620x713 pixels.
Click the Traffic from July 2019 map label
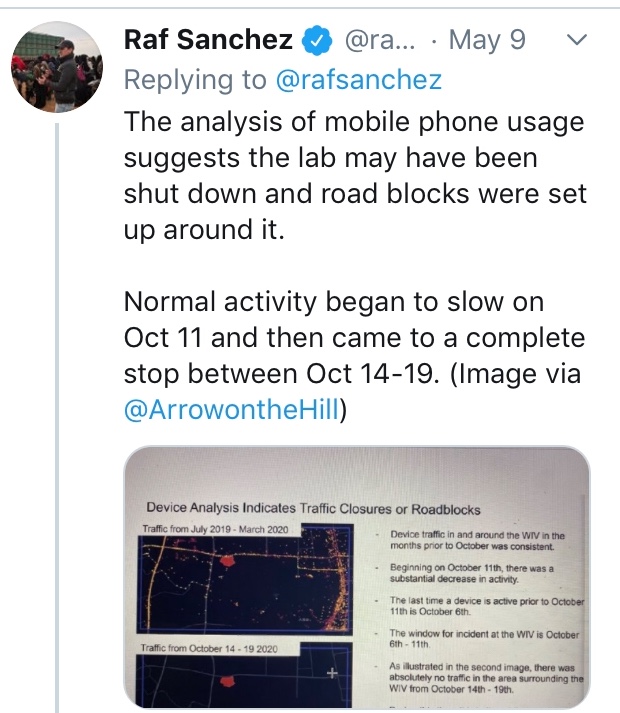click(215, 529)
